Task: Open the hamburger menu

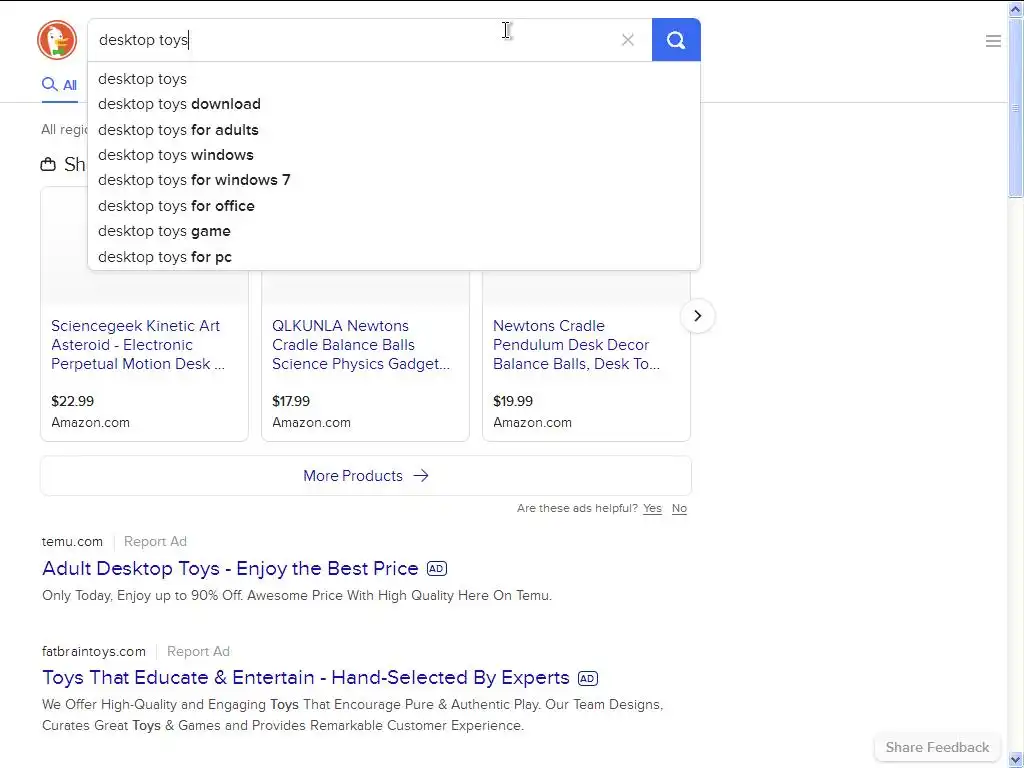Action: tap(993, 41)
